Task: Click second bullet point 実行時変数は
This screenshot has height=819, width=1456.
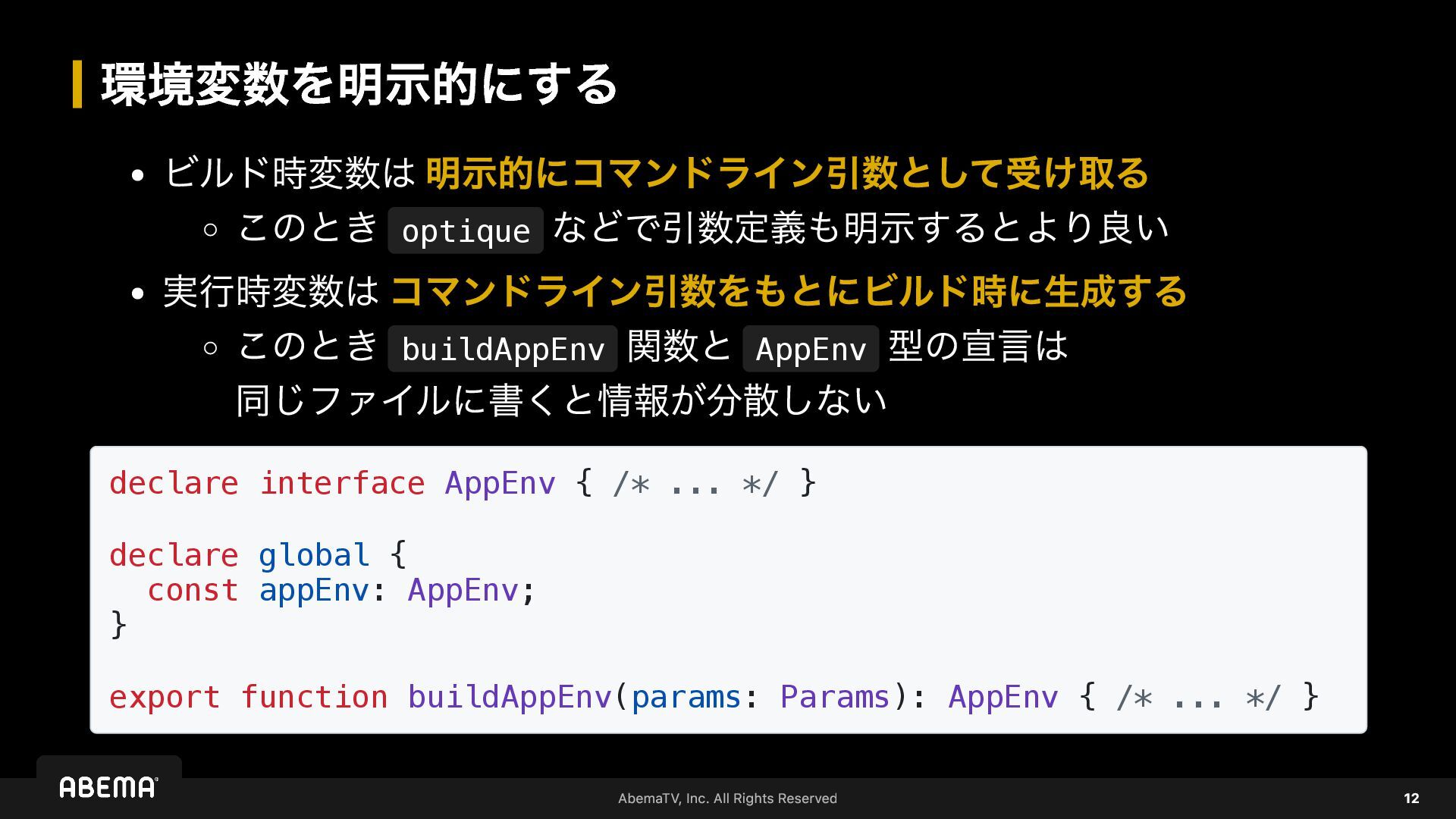Action: pos(271,291)
